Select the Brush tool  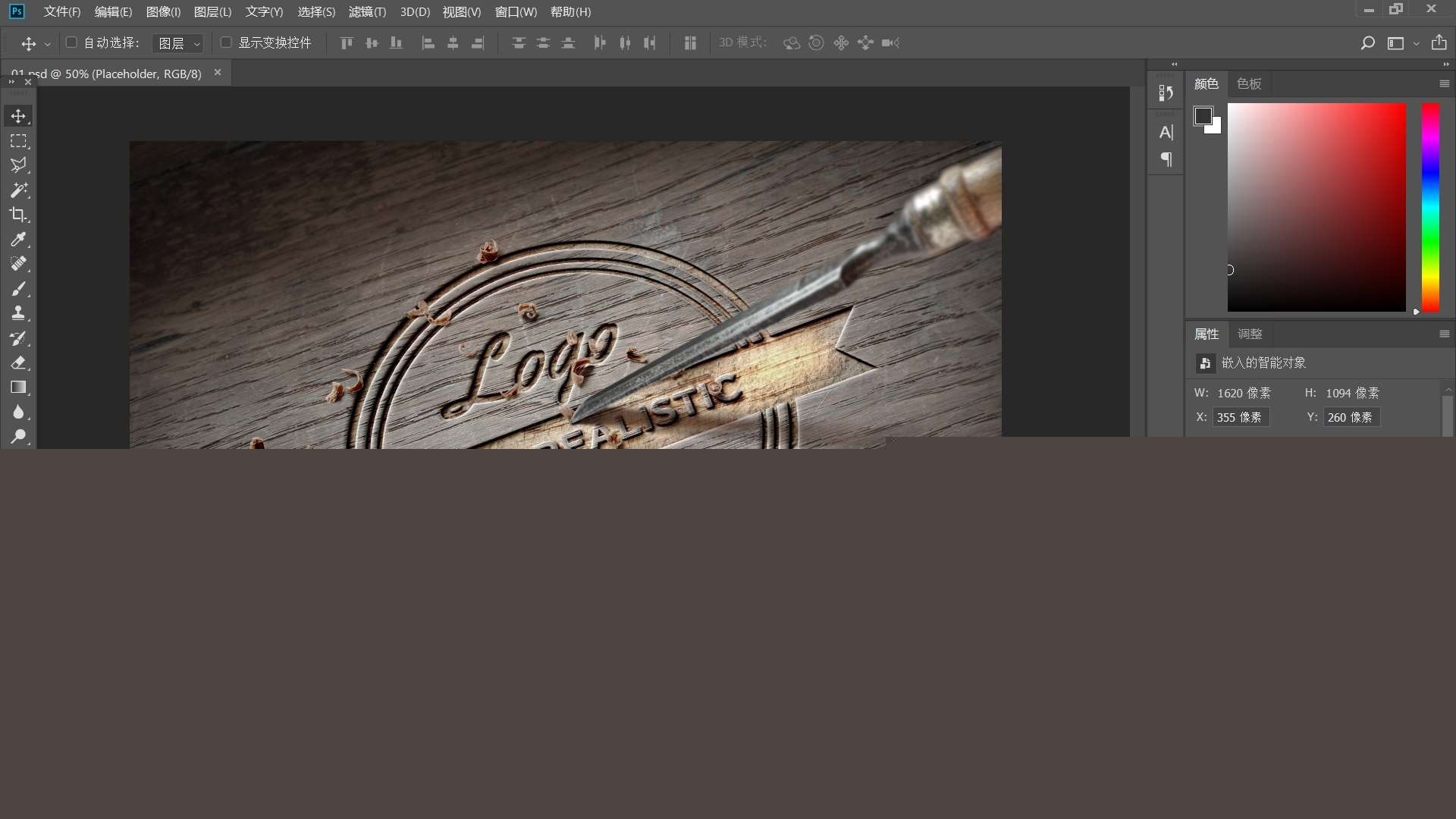point(18,289)
